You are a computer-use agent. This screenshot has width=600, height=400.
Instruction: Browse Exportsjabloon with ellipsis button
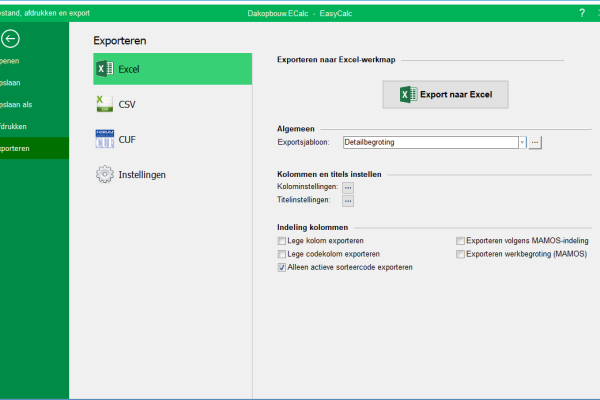tap(535, 143)
